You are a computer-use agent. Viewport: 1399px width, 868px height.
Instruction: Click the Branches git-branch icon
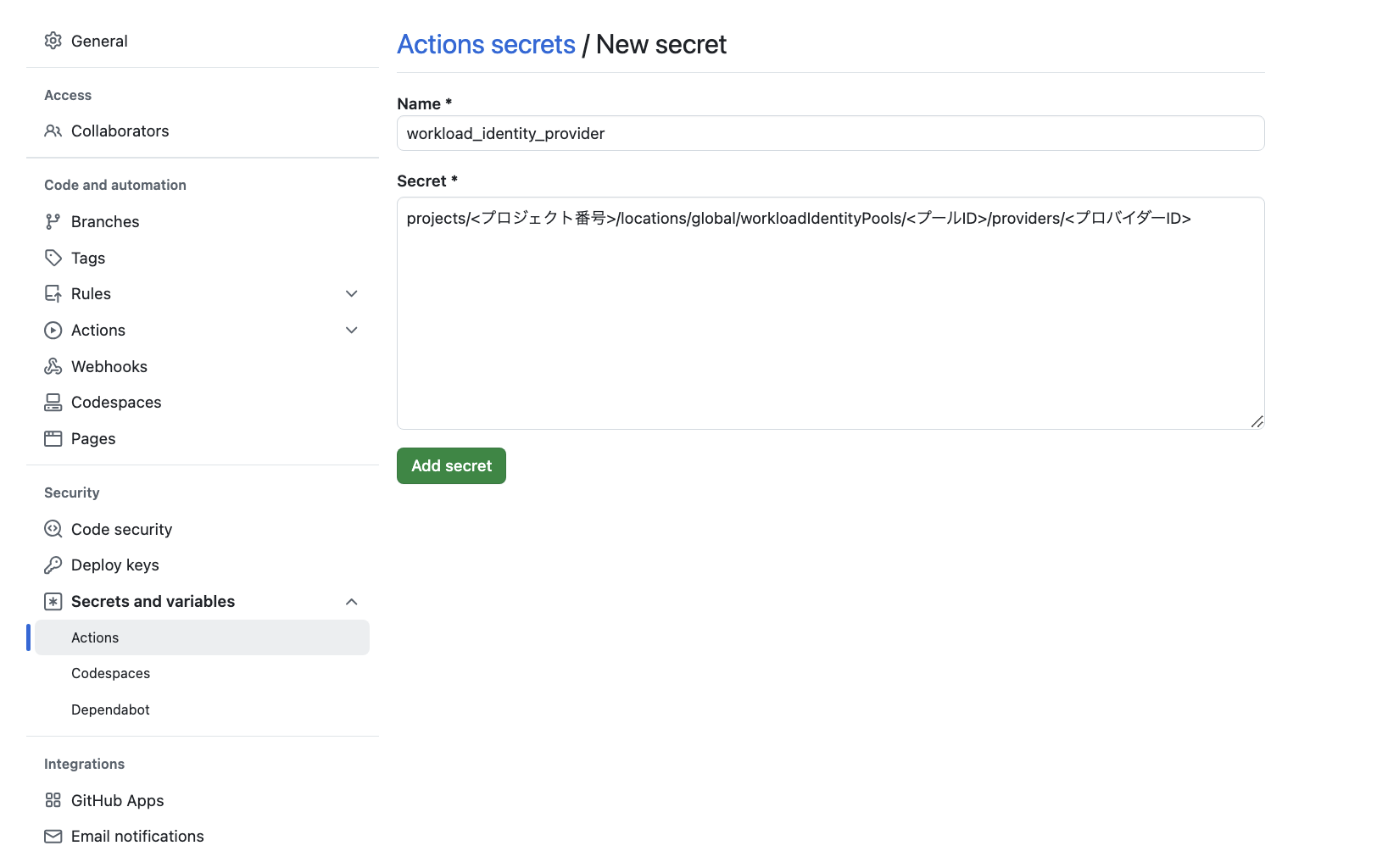pos(53,221)
